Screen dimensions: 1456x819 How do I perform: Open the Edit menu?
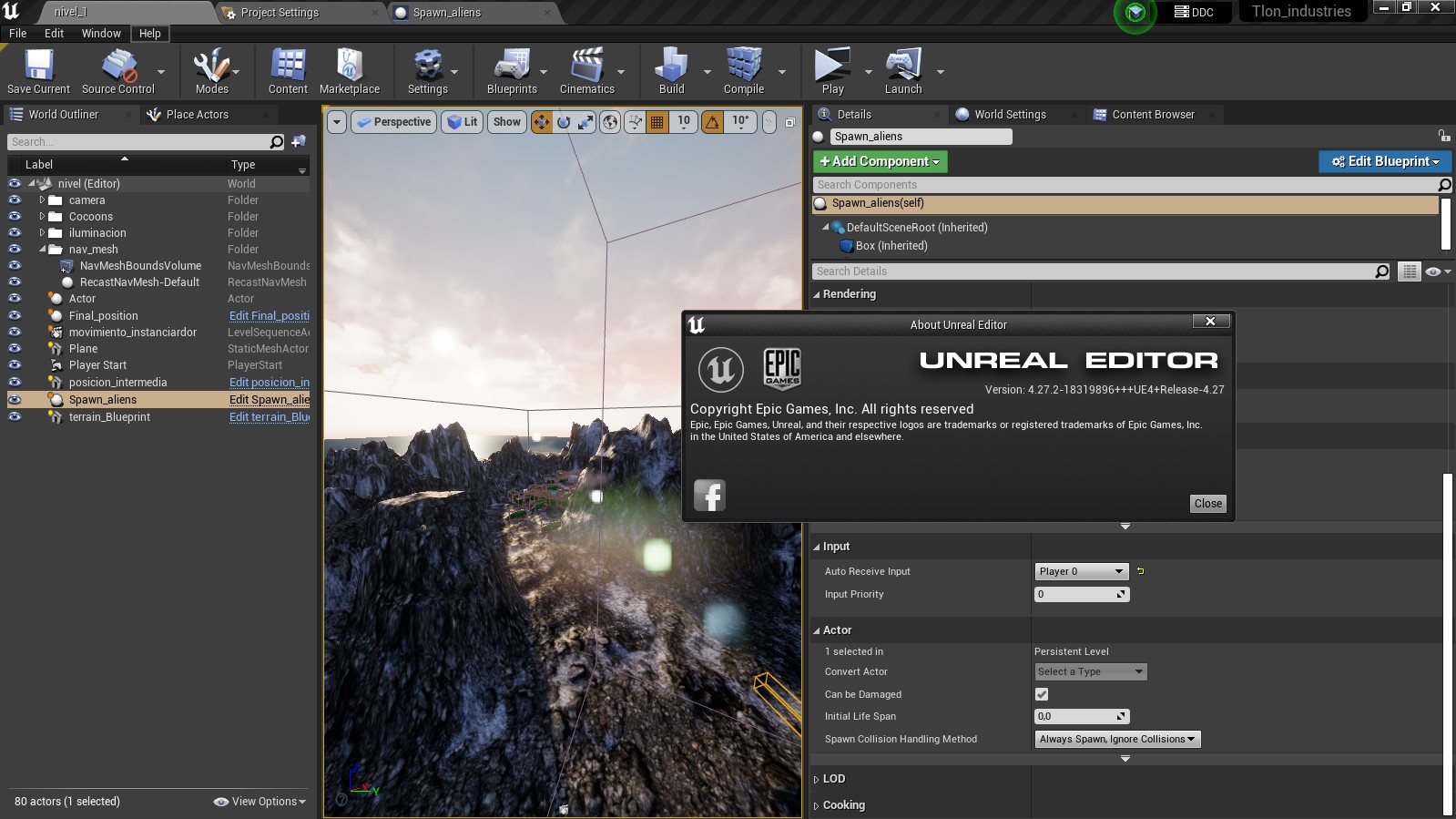(55, 34)
